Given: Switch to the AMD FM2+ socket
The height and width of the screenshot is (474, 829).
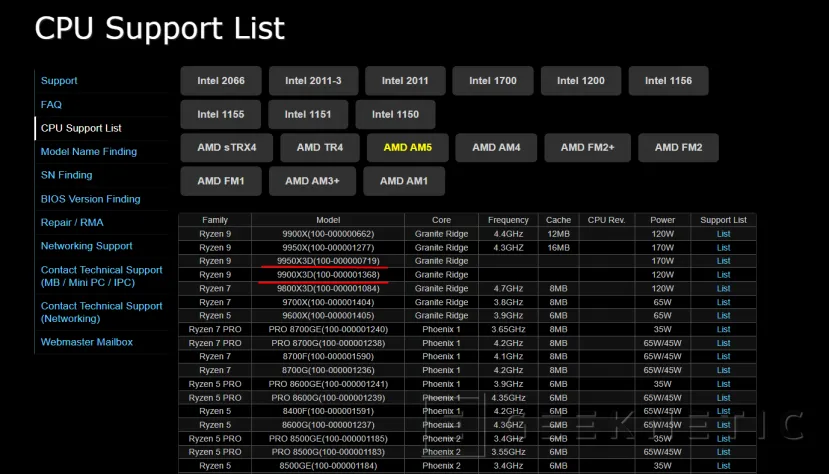Looking at the screenshot, I should (x=587, y=147).
